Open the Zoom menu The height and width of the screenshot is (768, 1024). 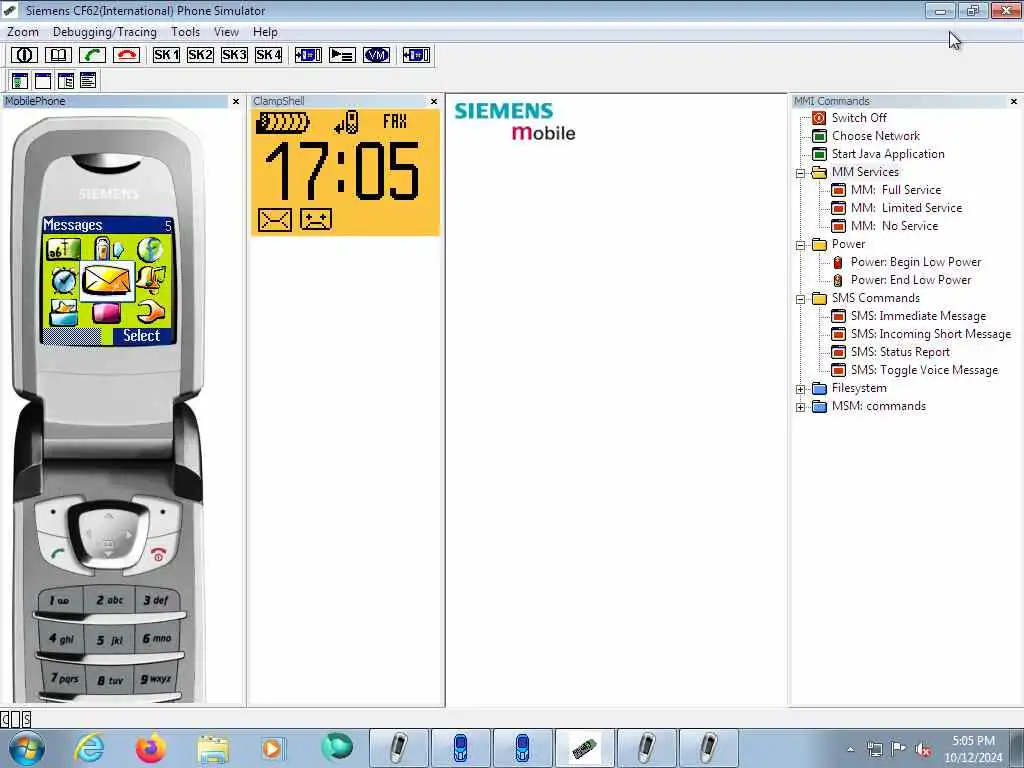coord(23,32)
